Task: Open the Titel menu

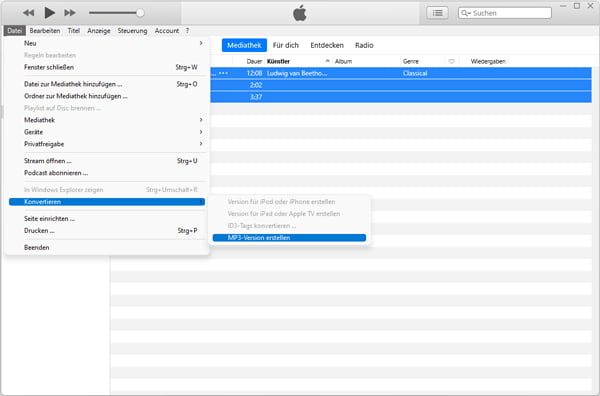Action: (x=74, y=31)
